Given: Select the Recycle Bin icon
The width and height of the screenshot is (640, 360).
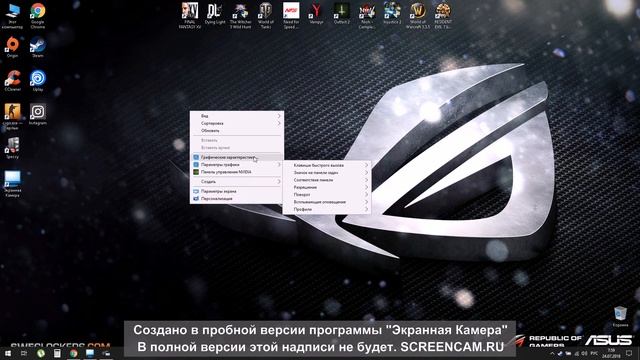Looking at the screenshot, I should pyautogui.click(x=620, y=317).
